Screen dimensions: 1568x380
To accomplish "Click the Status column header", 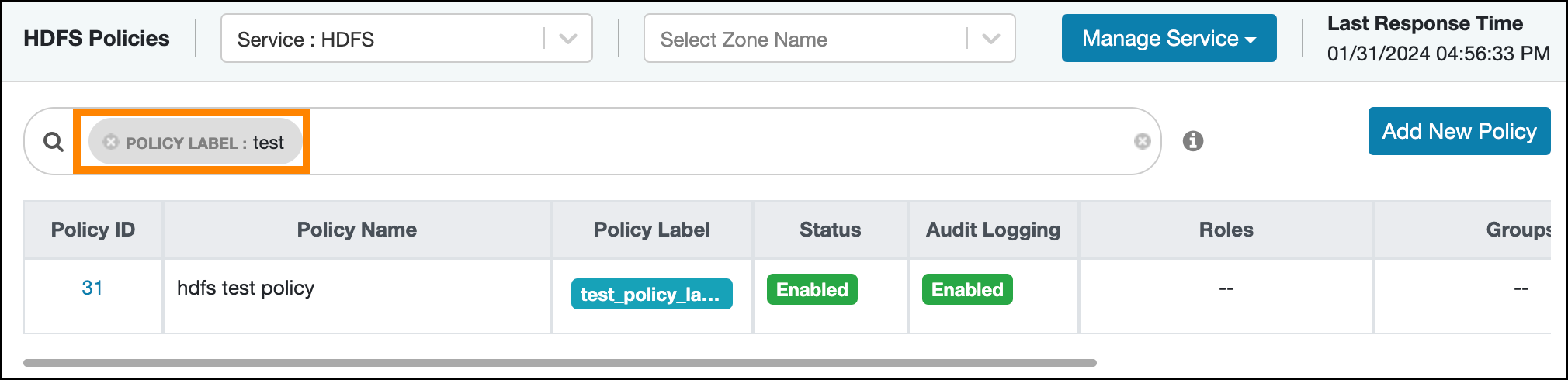I will 830,230.
